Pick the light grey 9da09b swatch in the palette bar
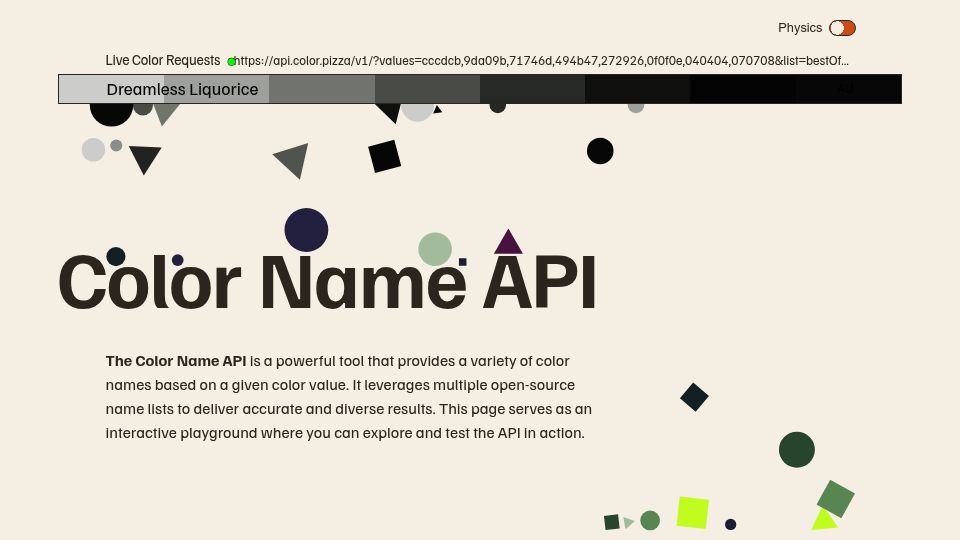This screenshot has width=960, height=540. coord(217,89)
